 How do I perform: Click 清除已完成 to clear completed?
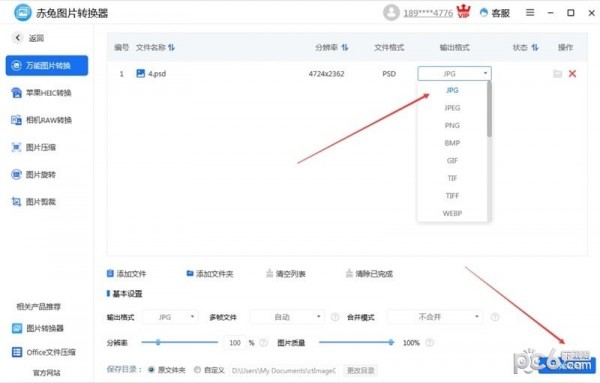369,274
